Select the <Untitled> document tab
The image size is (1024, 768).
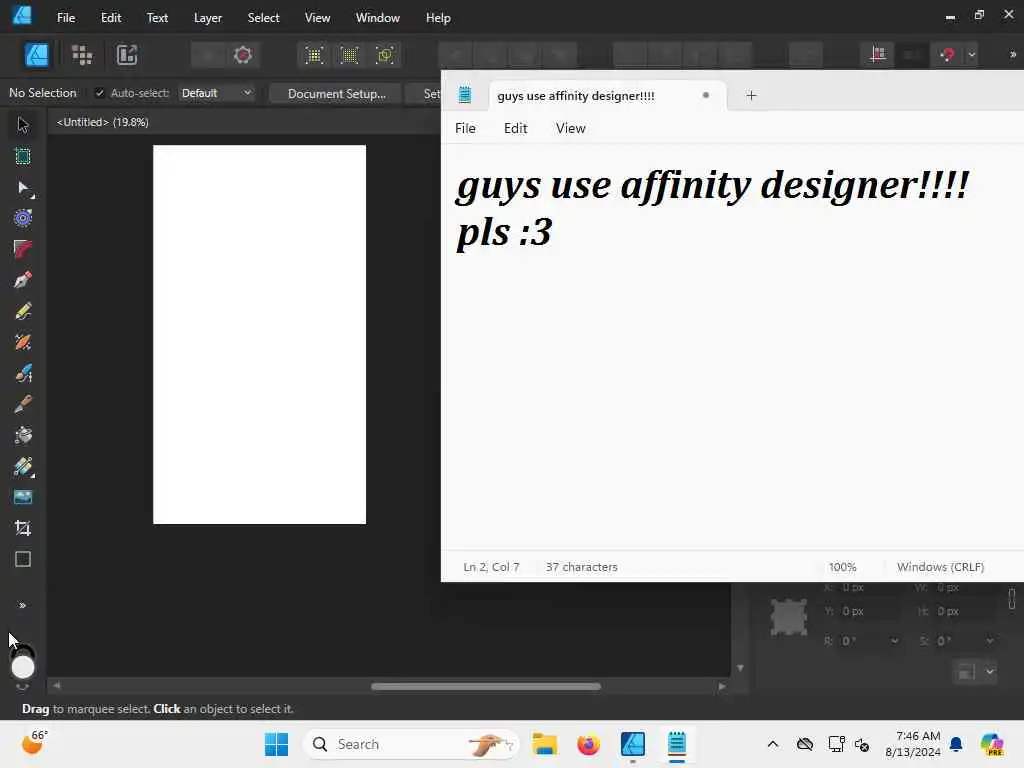[x=103, y=121]
